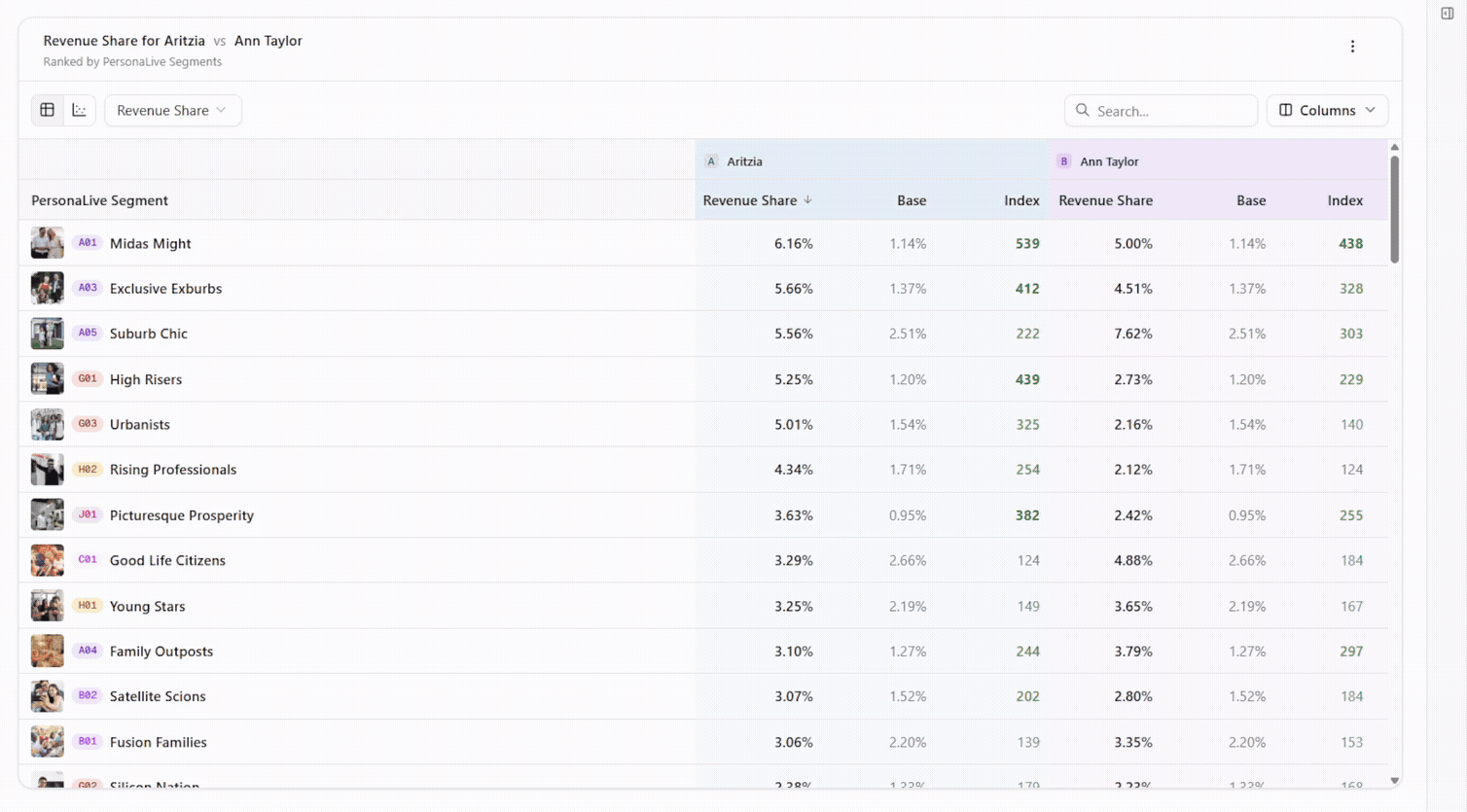Click the G03 segment code badge
1467x812 pixels.
[x=88, y=424]
